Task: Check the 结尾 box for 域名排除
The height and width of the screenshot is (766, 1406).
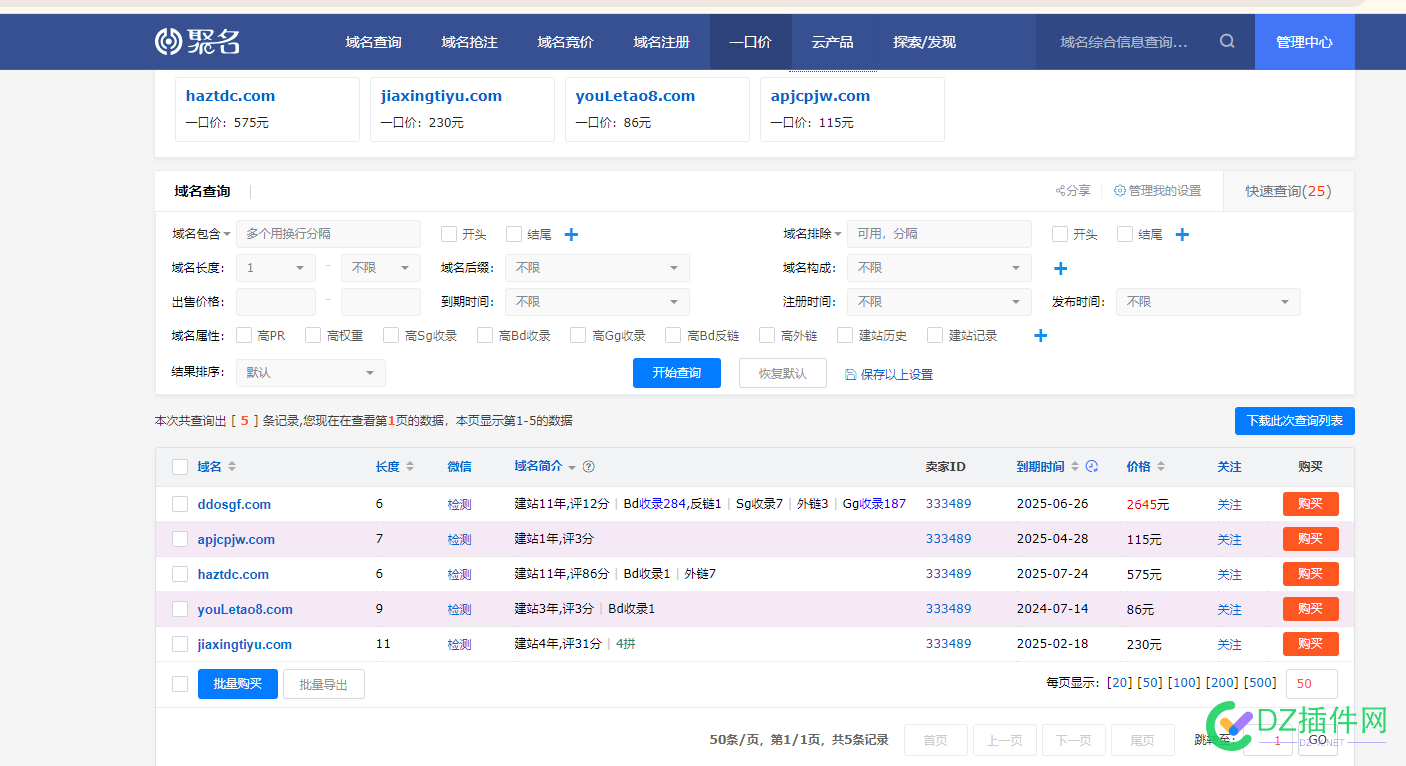Action: pos(1125,234)
